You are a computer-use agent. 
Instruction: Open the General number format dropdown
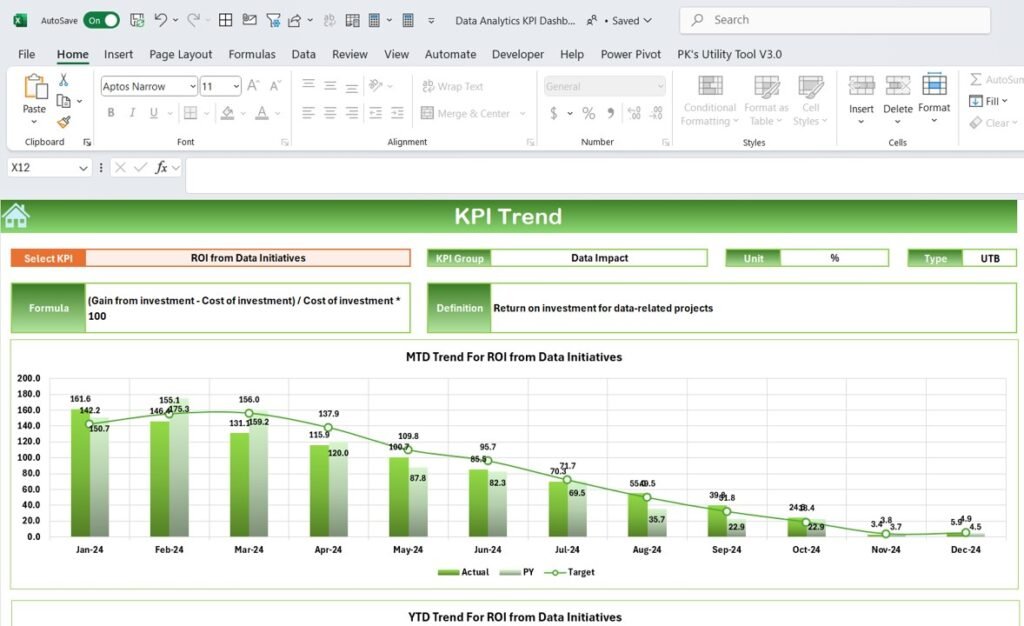click(604, 86)
